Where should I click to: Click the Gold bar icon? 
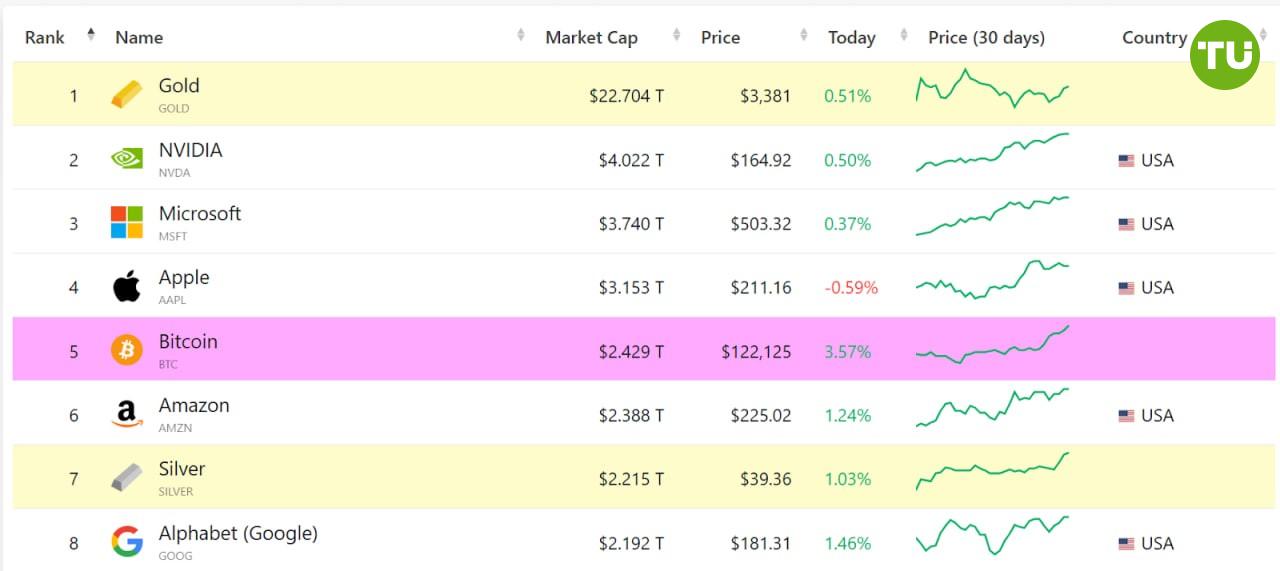[x=127, y=95]
